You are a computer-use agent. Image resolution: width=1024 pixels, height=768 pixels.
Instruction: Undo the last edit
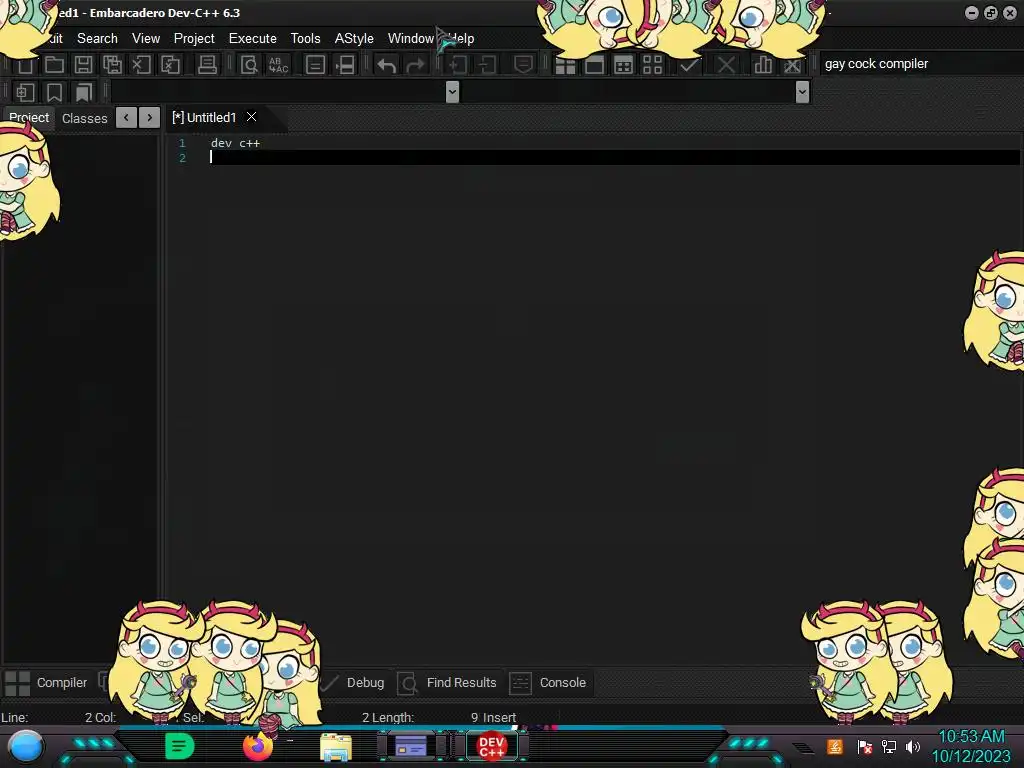click(x=387, y=64)
